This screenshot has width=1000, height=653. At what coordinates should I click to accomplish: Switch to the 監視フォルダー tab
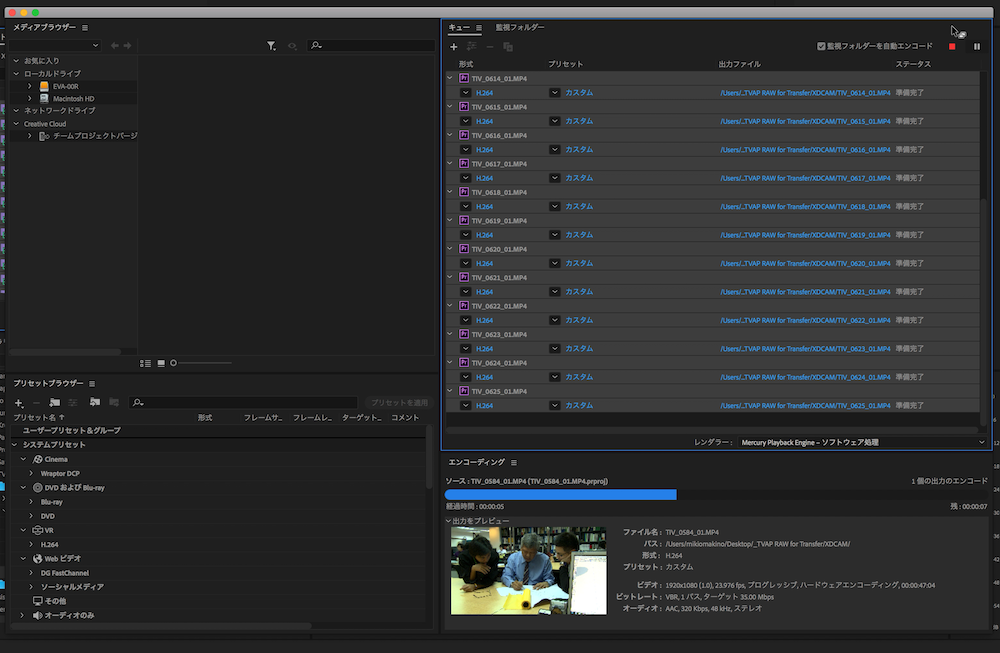tap(520, 28)
